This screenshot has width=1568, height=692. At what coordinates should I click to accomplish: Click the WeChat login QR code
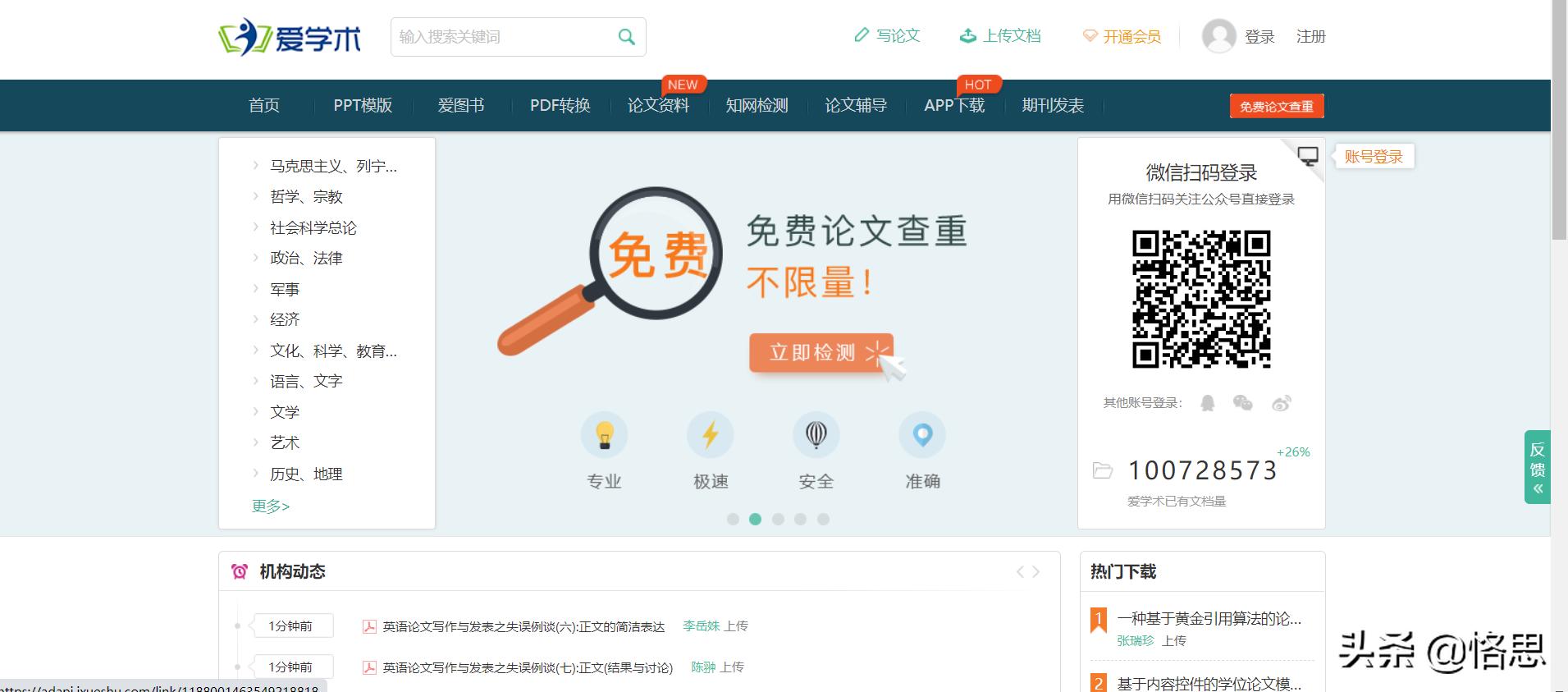1201,299
